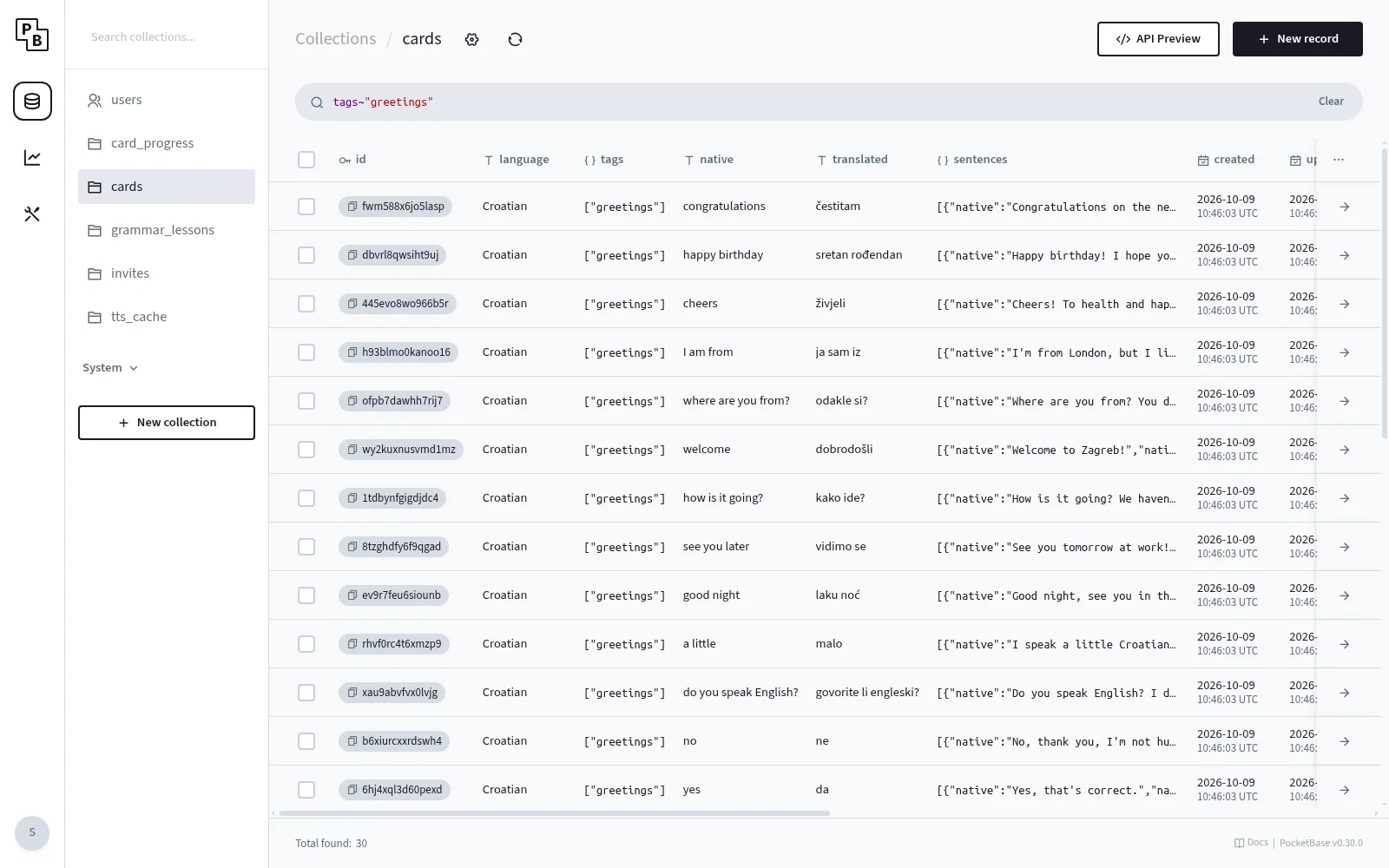The image size is (1389, 868).
Task: Sort by the translated column header
Action: [852, 160]
